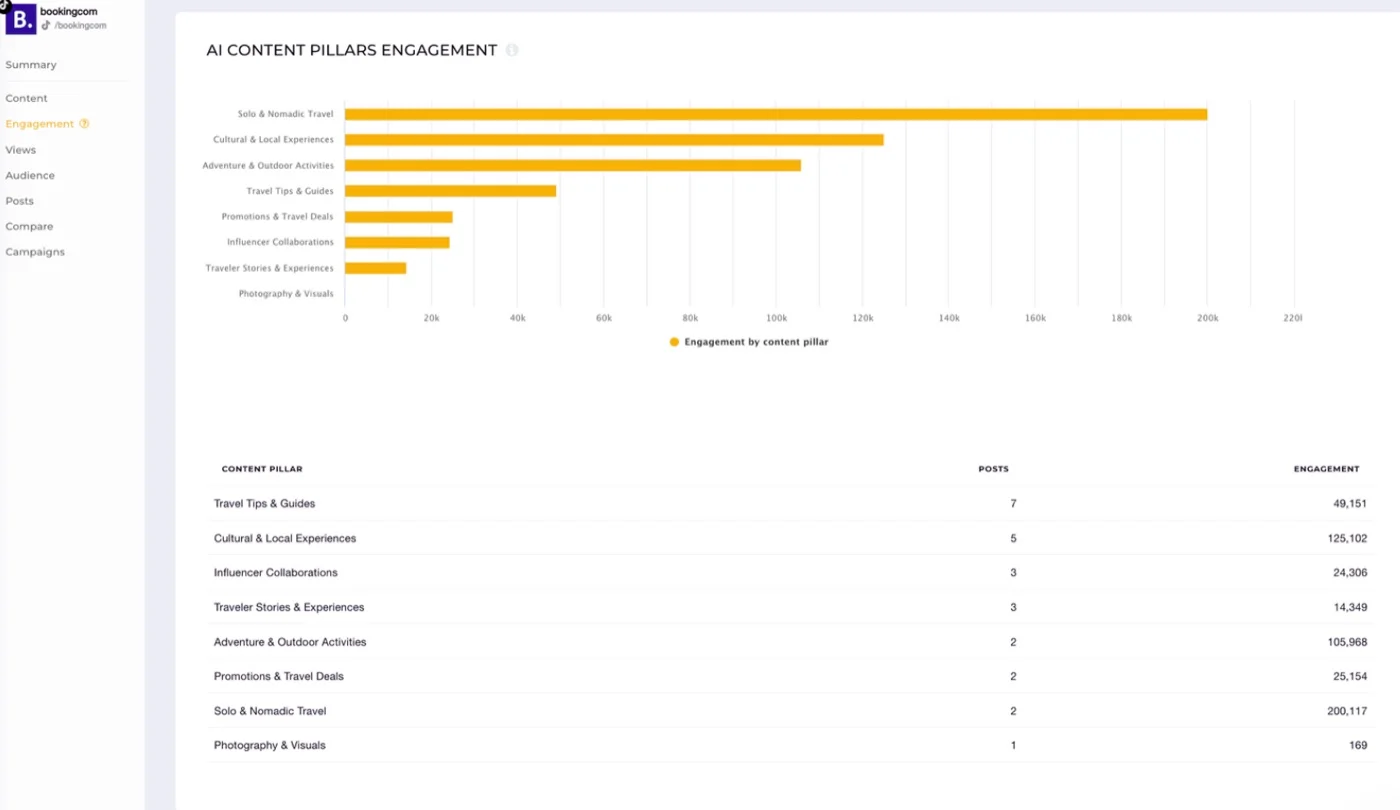1400x810 pixels.
Task: Click the TikTok icon beside /bookingcom
Action: point(46,25)
